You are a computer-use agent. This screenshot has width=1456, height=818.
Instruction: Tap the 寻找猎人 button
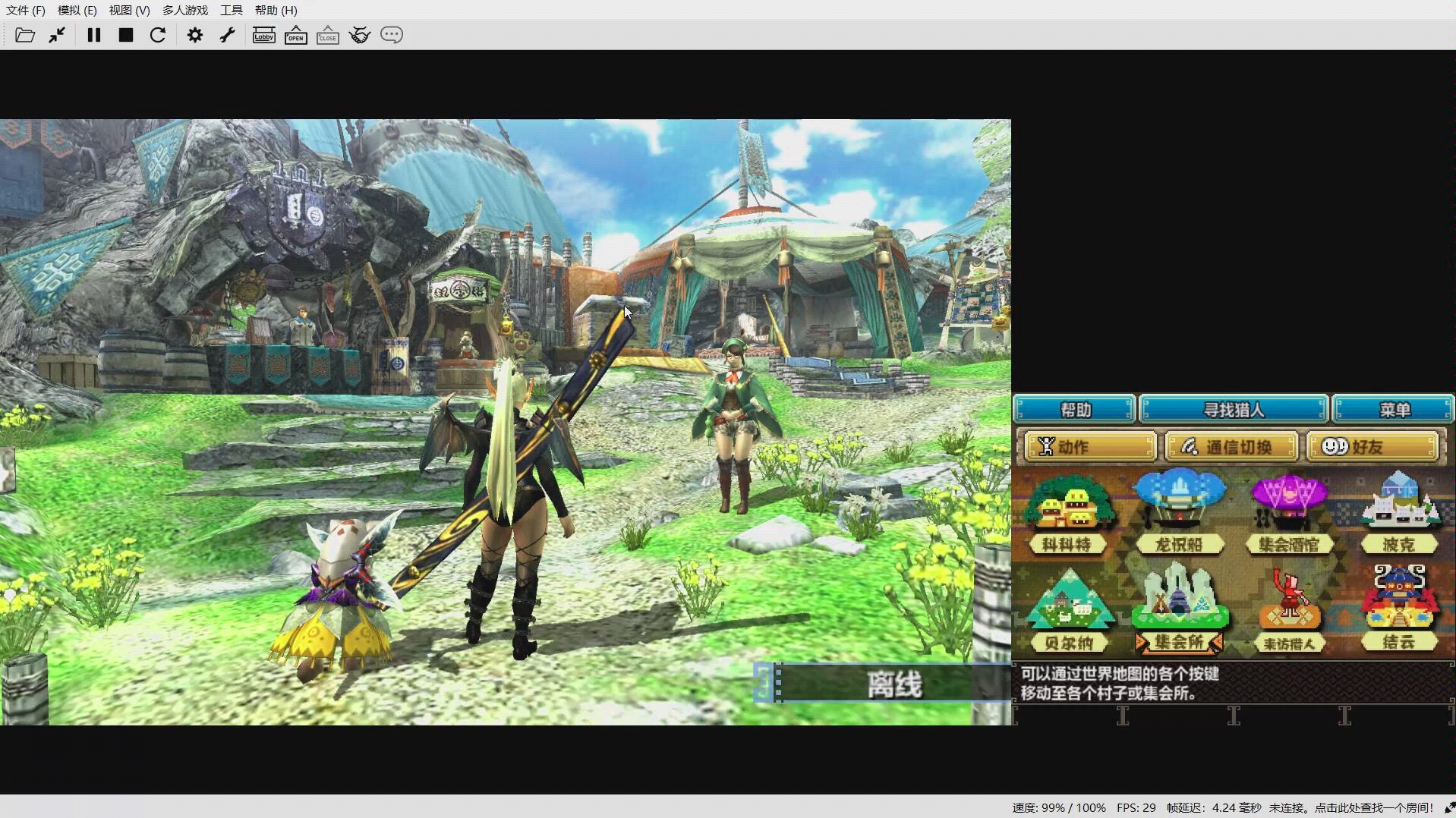tap(1234, 410)
